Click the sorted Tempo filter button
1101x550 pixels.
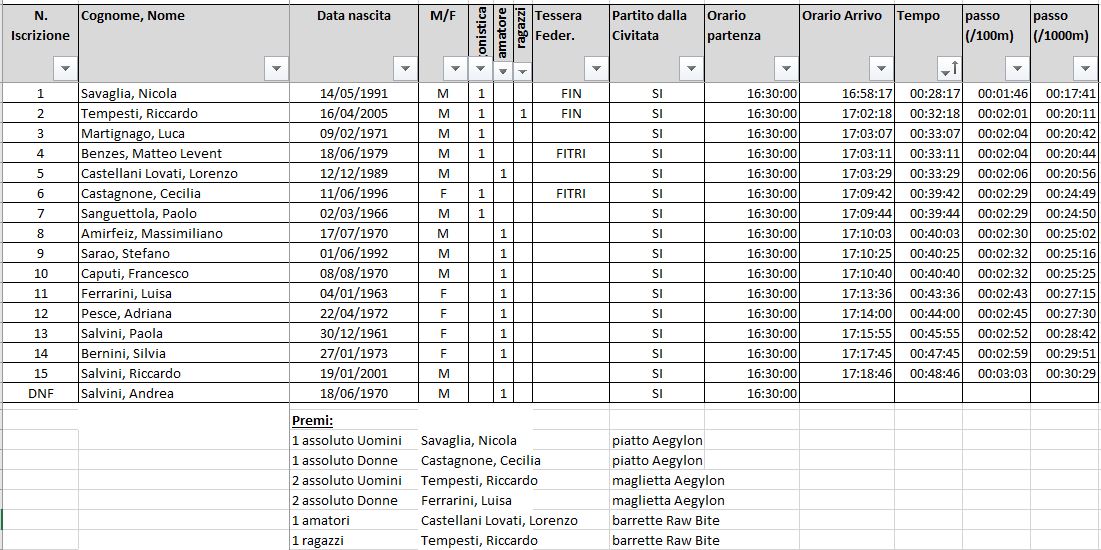point(947,69)
